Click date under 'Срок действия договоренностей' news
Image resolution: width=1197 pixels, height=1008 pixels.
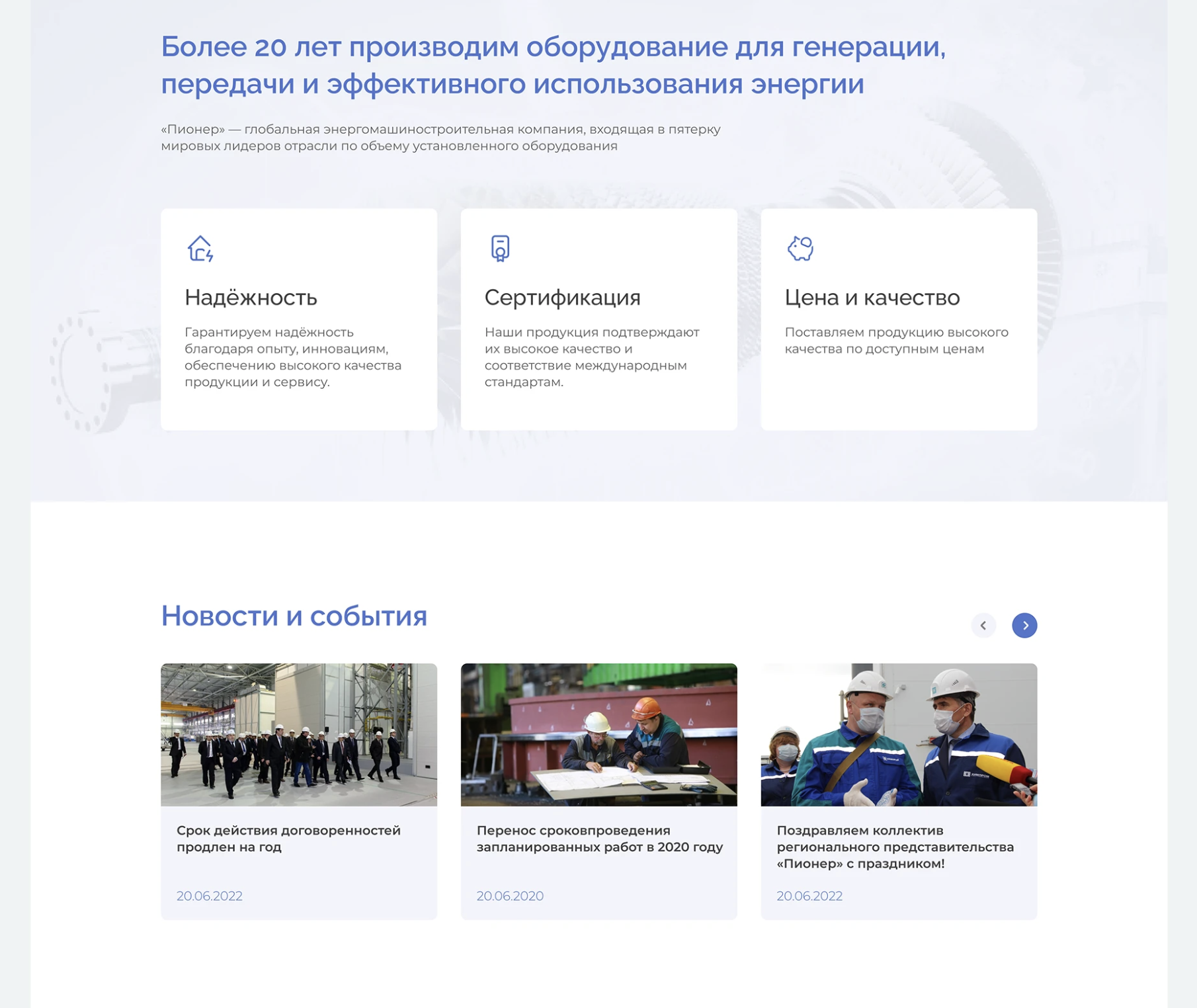pyautogui.click(x=210, y=896)
